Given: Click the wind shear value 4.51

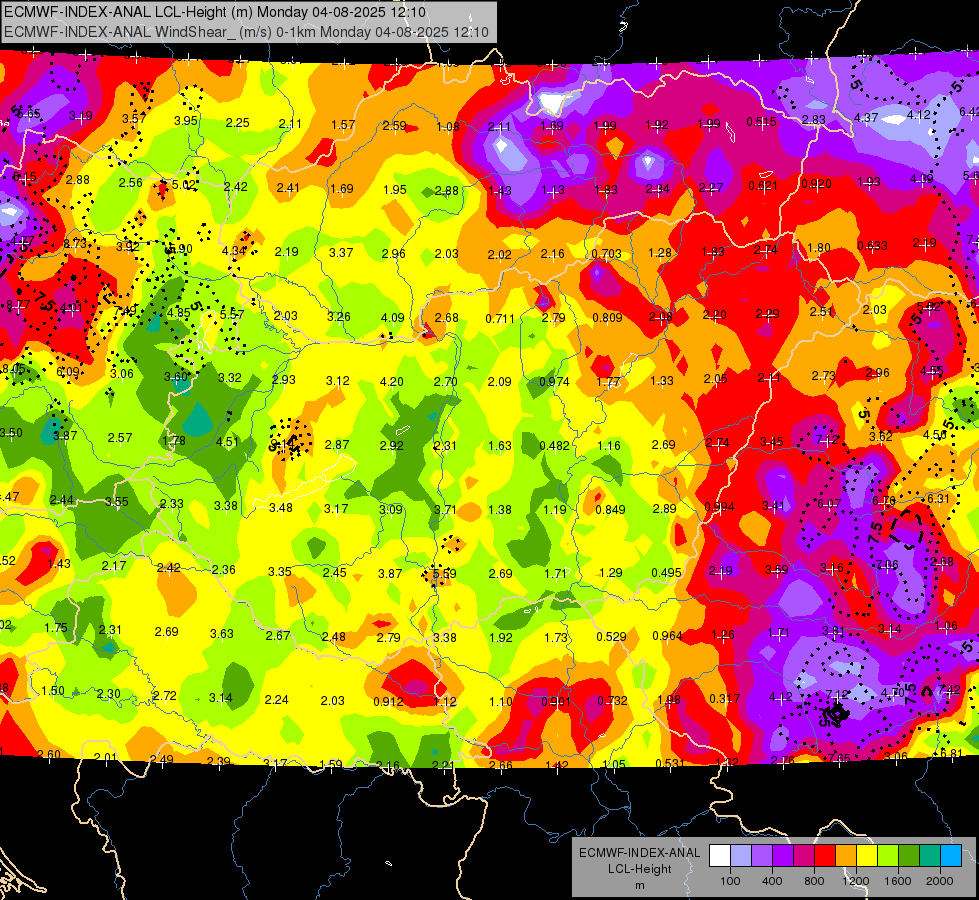Looking at the screenshot, I should [x=227, y=442].
